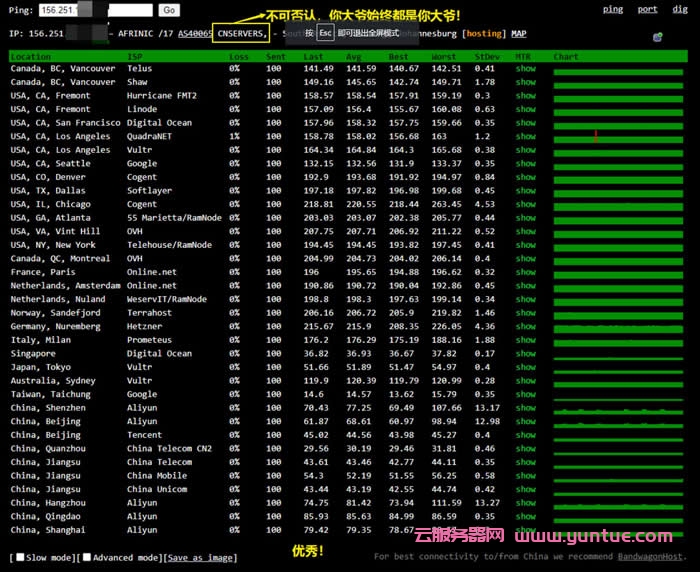The height and width of the screenshot is (572, 700).
Task: Open the ping tool link
Action: (612, 10)
